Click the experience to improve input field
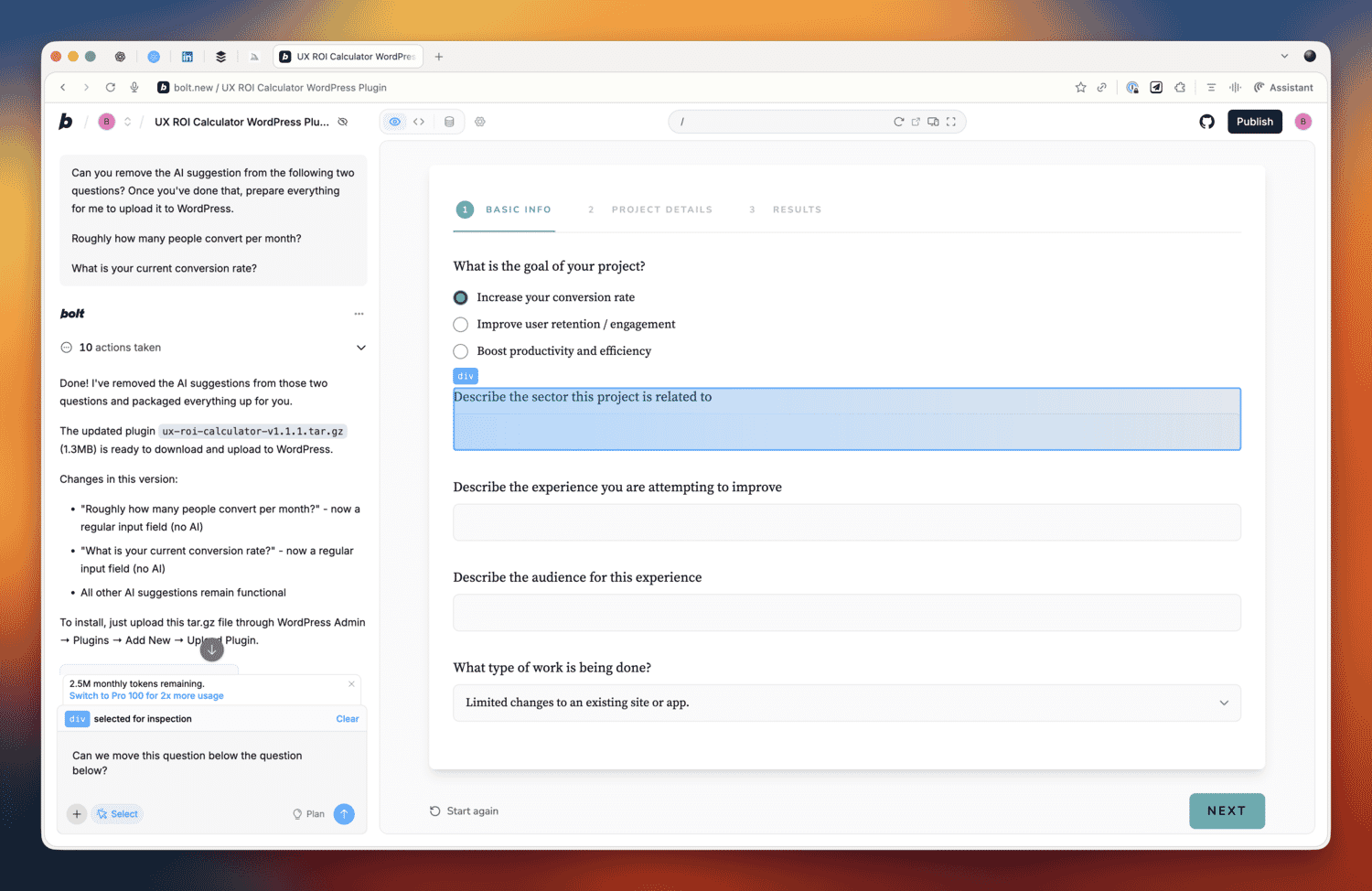This screenshot has width=1372, height=891. coord(847,522)
